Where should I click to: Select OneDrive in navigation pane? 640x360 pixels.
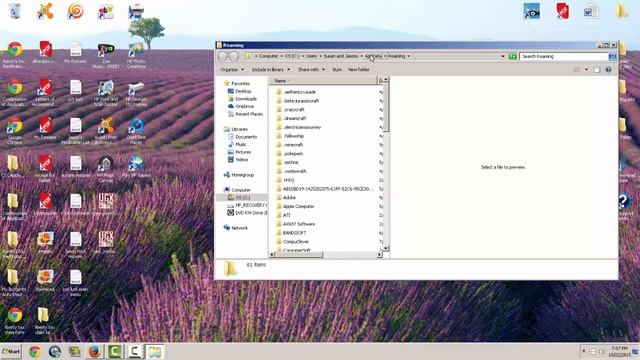[x=244, y=106]
